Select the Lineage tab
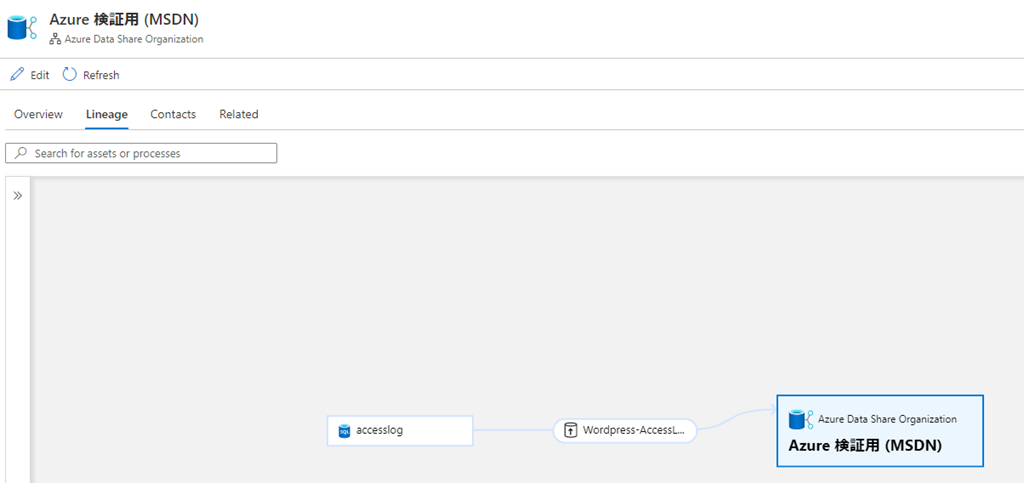 click(106, 114)
